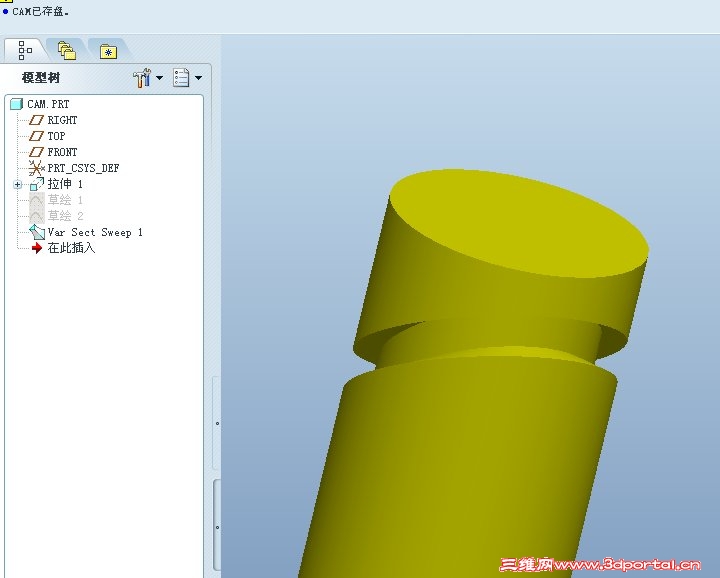The image size is (720, 578).
Task: Click the top face of the cam model
Action: pyautogui.click(x=519, y=223)
